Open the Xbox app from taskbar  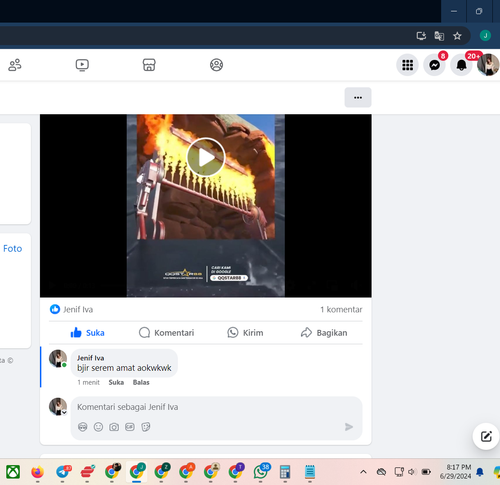13,472
